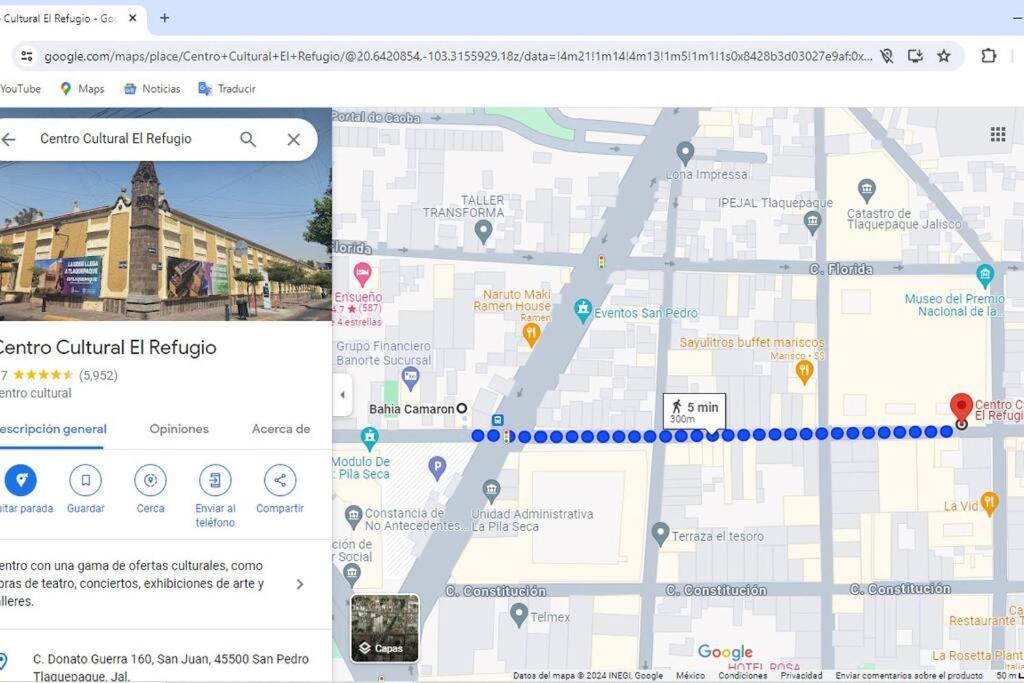
Task: Switch to the Opiniones tab
Action: [x=179, y=429]
